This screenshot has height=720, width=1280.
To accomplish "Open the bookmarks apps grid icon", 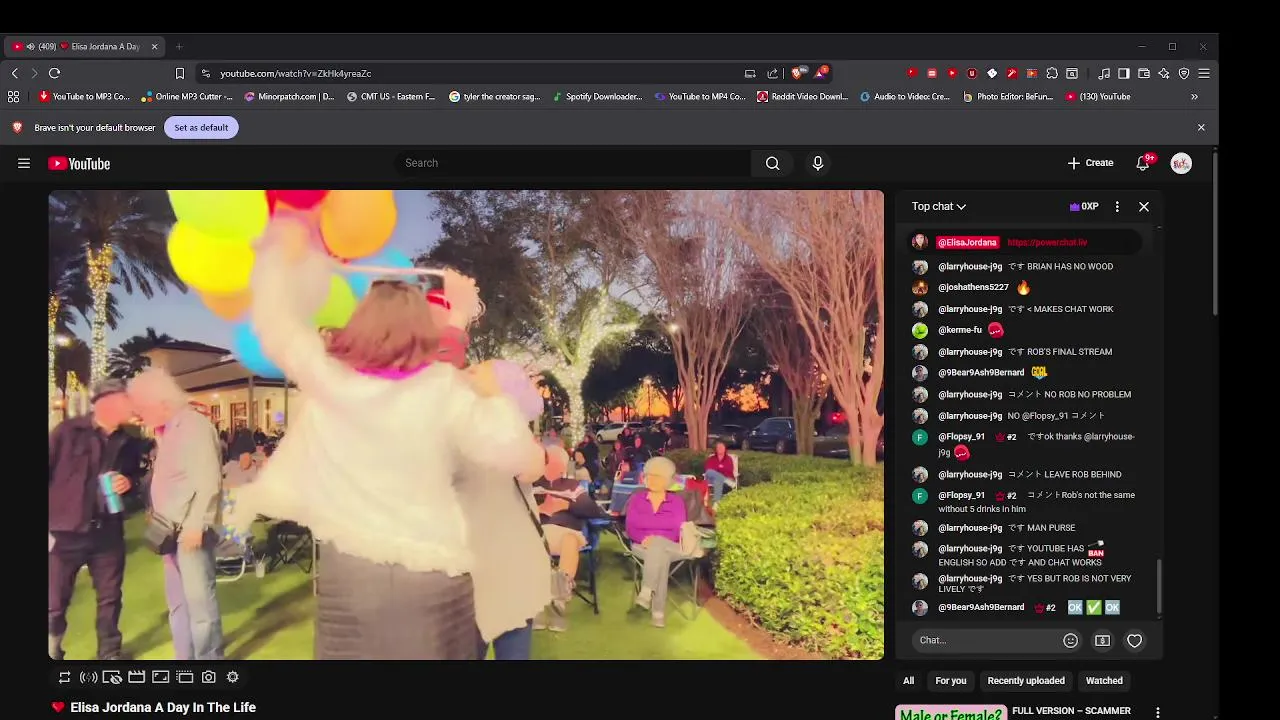I will [13, 97].
